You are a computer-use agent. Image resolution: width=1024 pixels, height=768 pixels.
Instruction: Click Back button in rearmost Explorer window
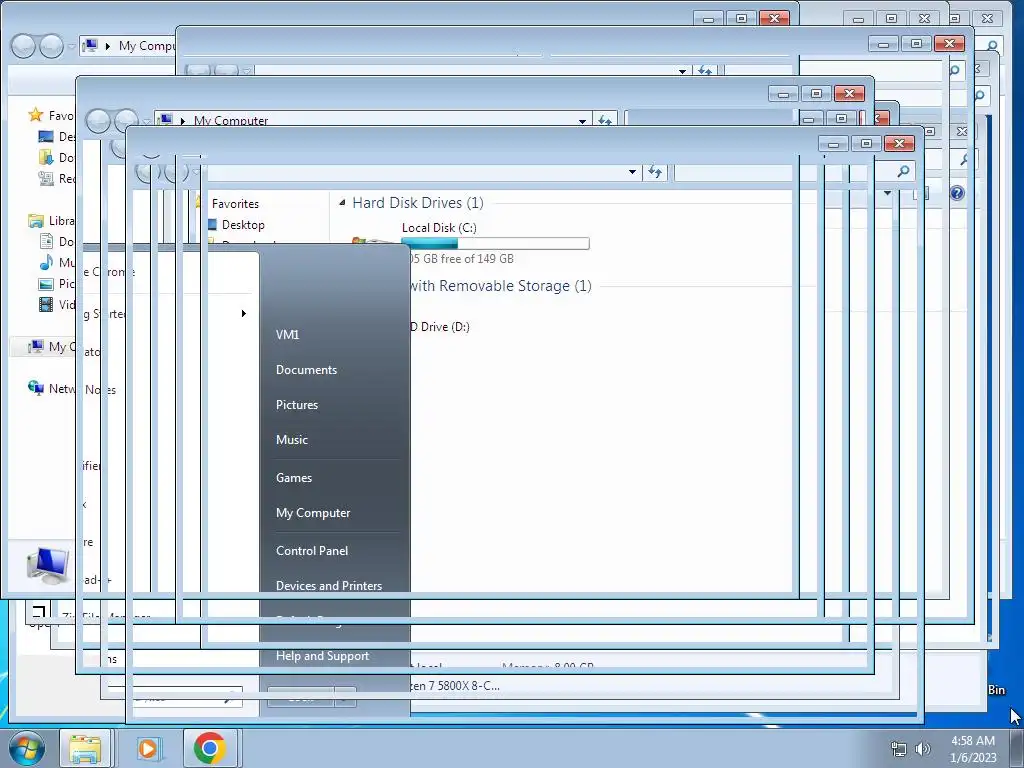(x=23, y=46)
